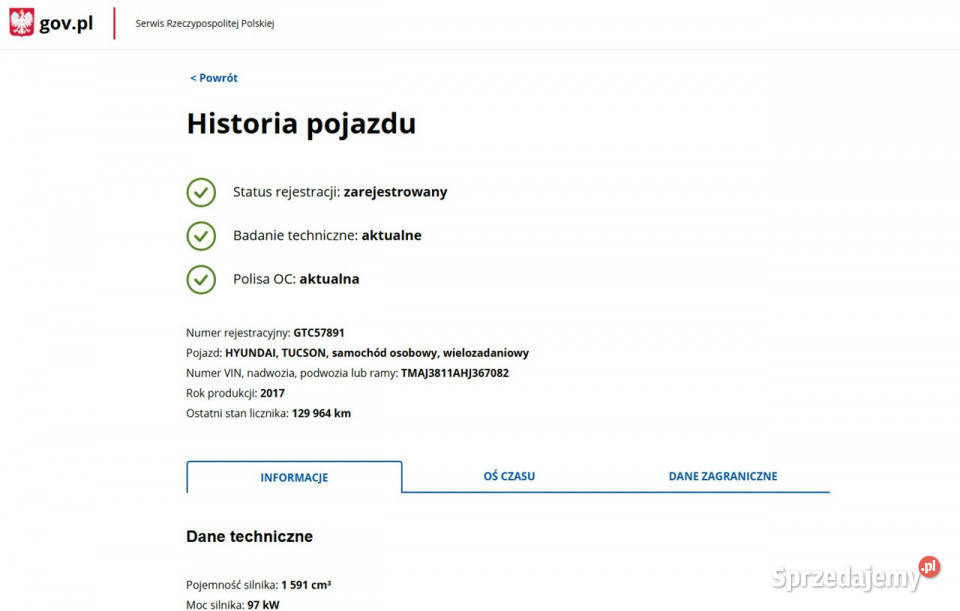This screenshot has height=611, width=960.
Task: Click the production year 2017 value
Action: point(272,393)
